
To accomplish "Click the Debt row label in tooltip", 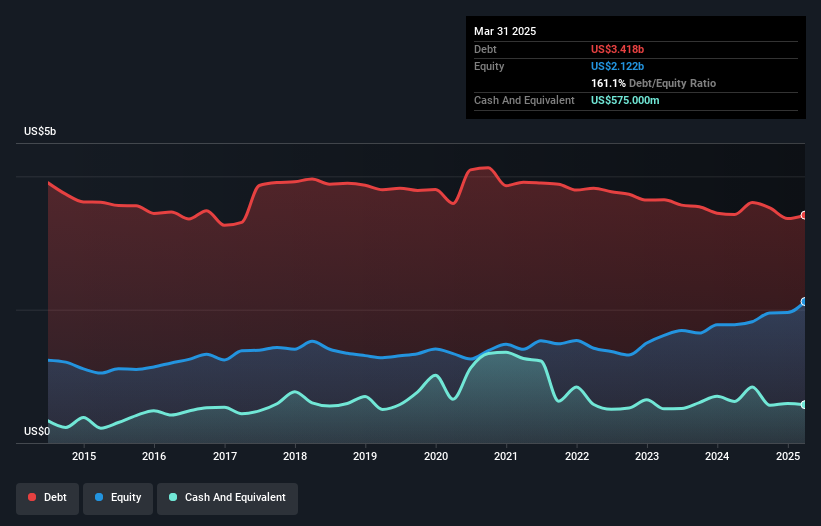I will [485, 49].
